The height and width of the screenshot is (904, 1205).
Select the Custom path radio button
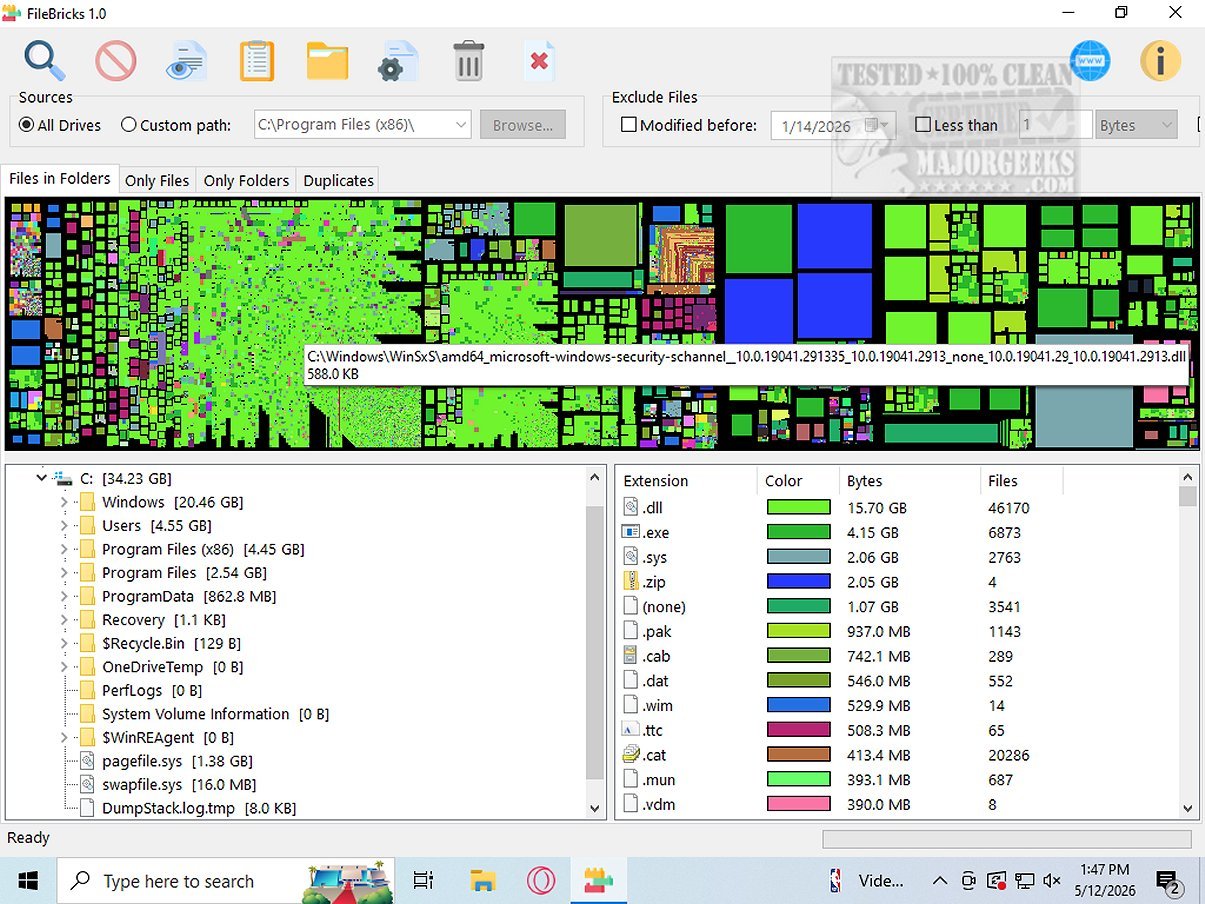(x=128, y=125)
